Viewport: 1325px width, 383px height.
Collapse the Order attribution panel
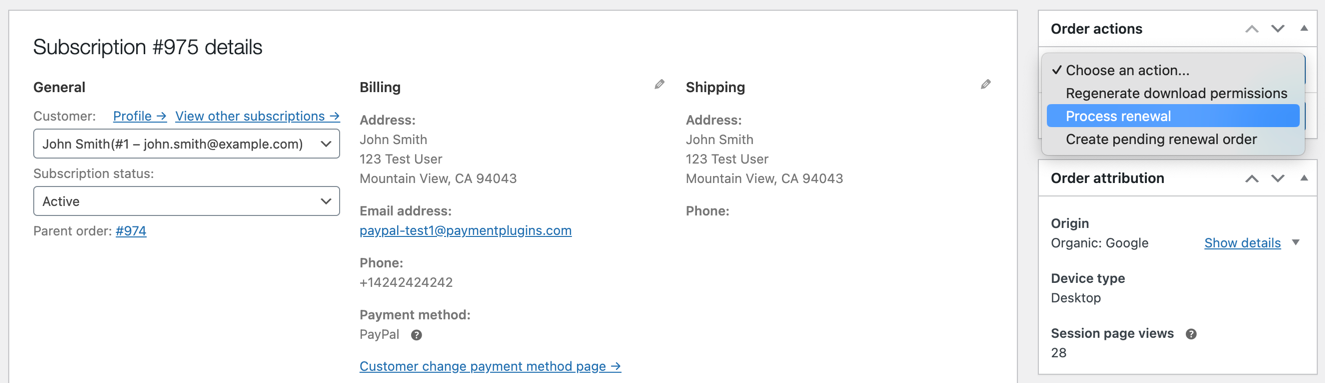(1304, 178)
